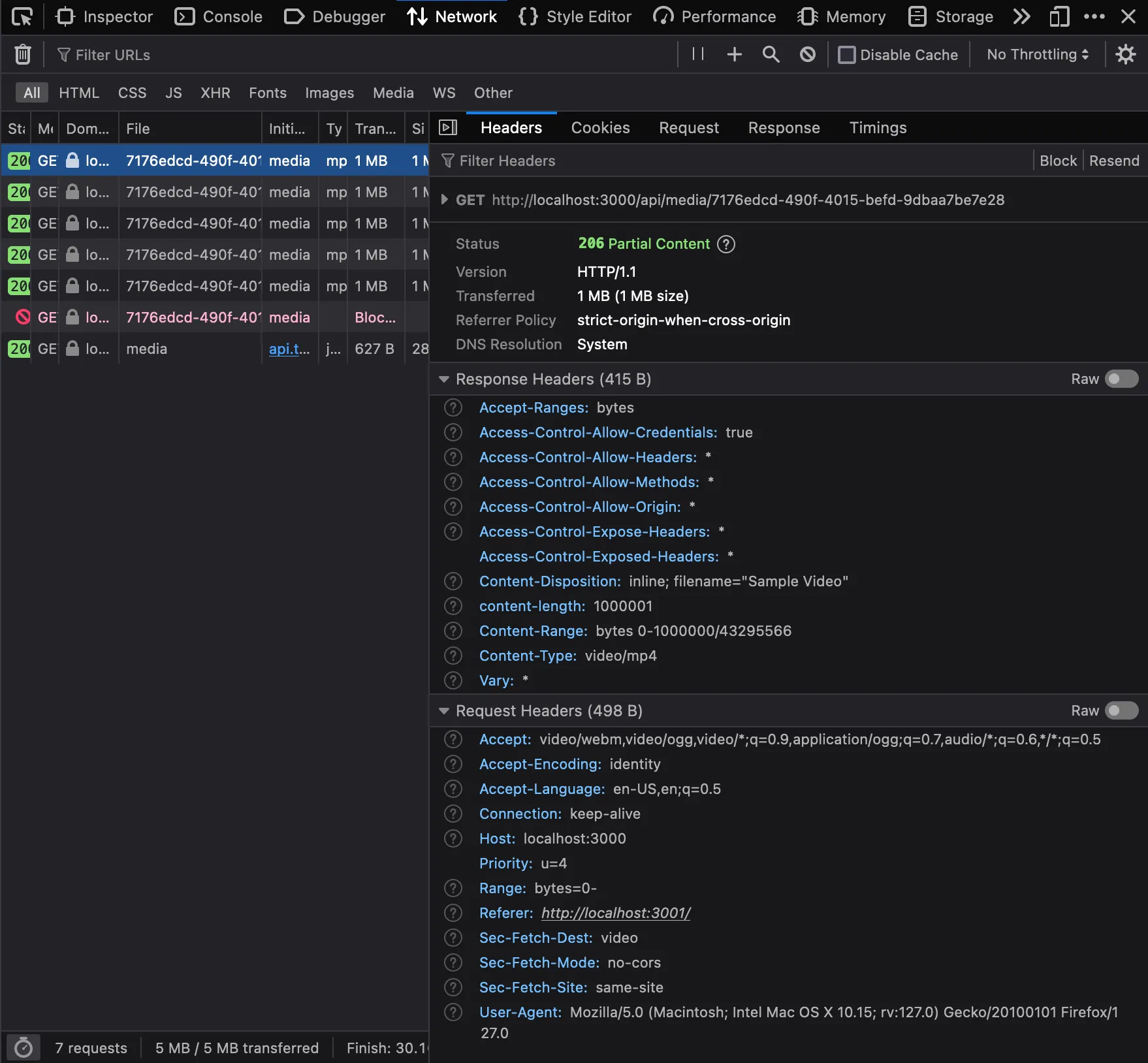This screenshot has height=1063, width=1148.
Task: Clear the network log with trash icon
Action: [x=23, y=55]
